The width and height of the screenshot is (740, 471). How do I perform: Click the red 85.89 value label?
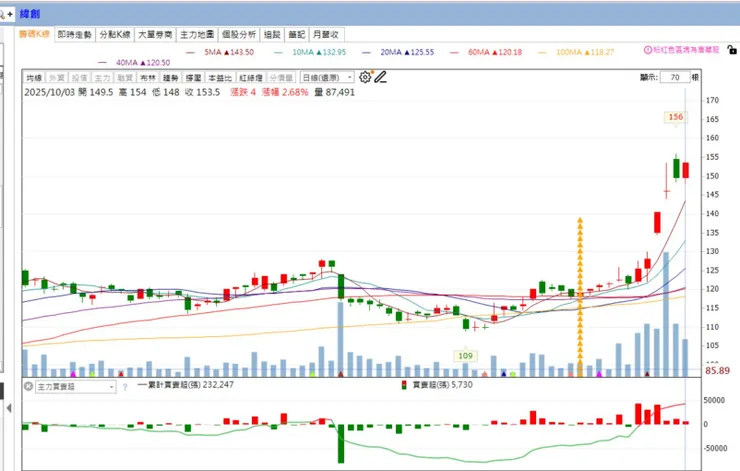coord(717,371)
